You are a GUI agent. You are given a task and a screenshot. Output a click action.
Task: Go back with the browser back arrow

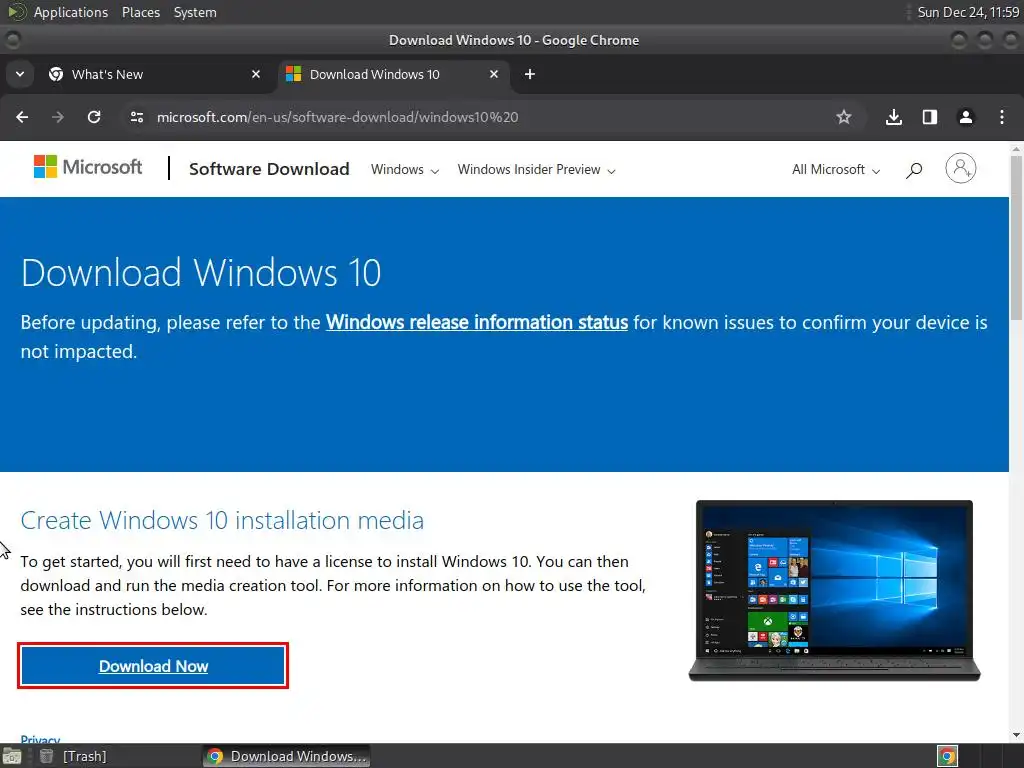[x=22, y=117]
